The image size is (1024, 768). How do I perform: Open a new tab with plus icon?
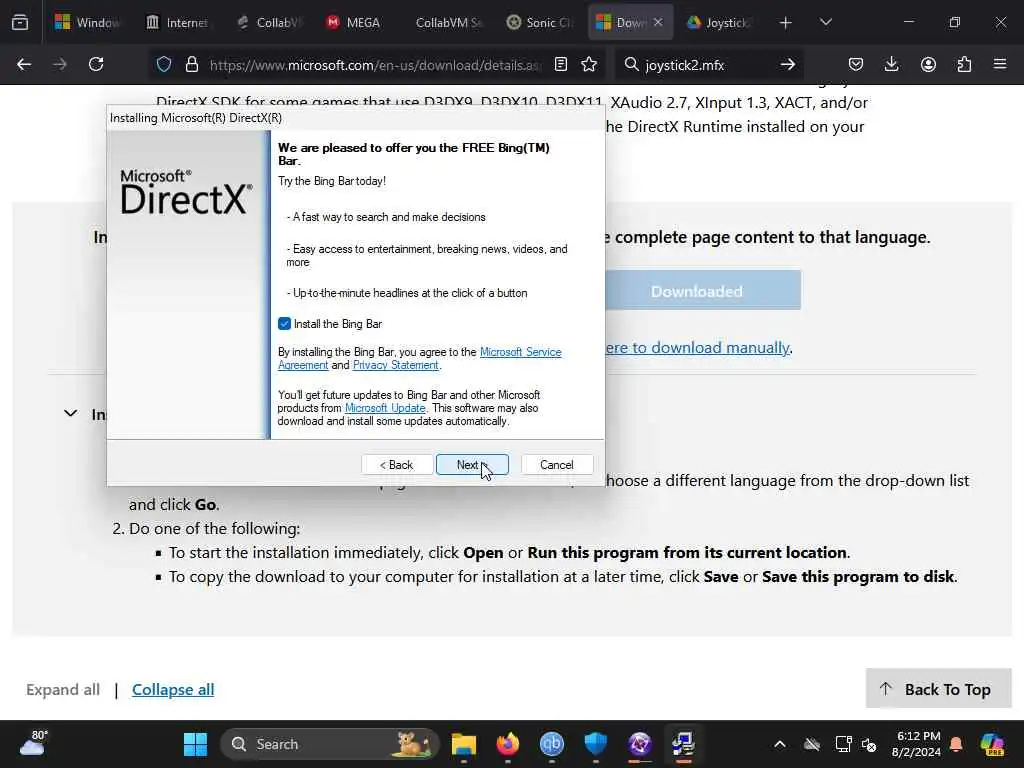(x=786, y=22)
